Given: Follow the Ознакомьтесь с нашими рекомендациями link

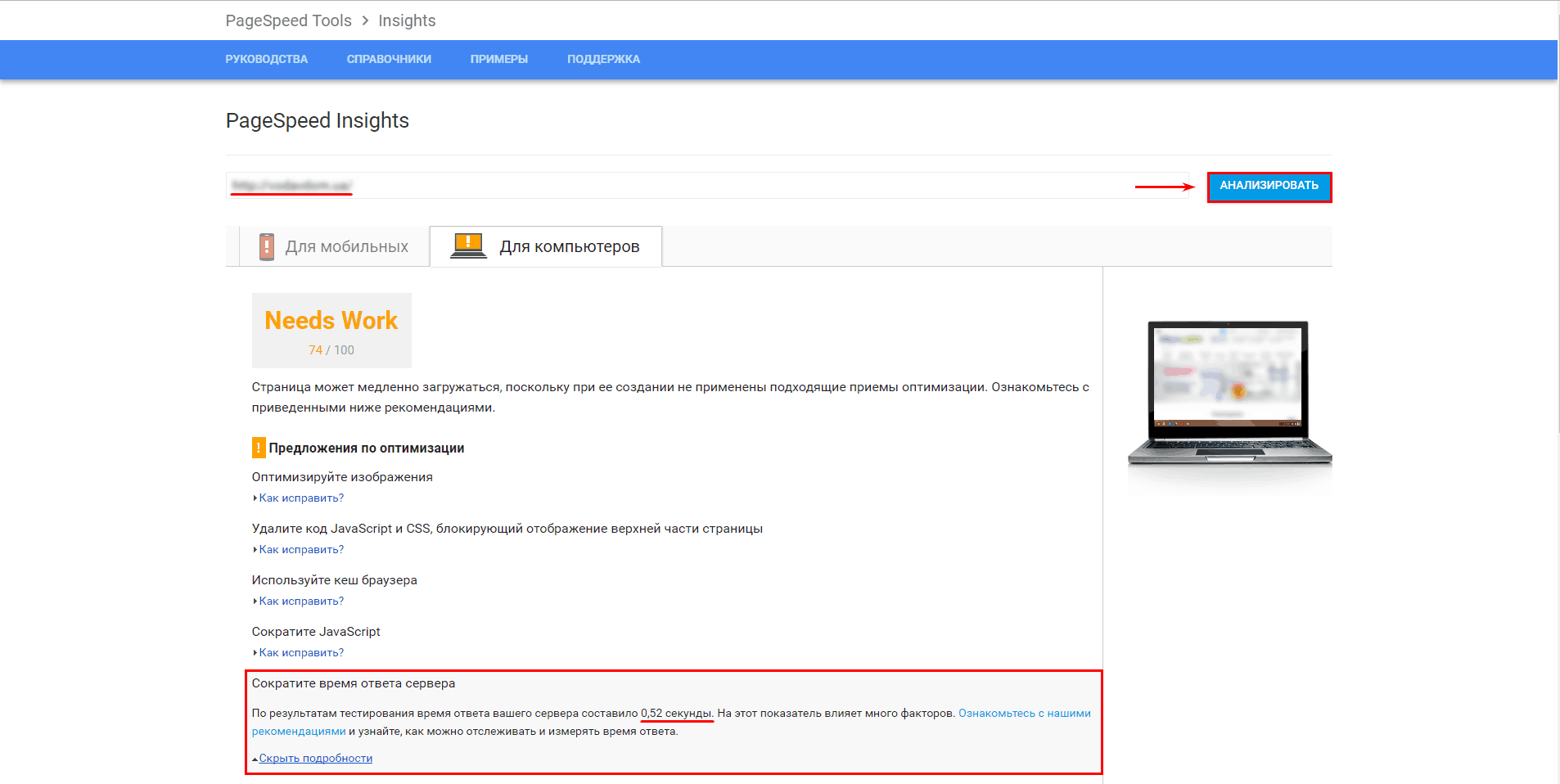Looking at the screenshot, I should point(1024,714).
